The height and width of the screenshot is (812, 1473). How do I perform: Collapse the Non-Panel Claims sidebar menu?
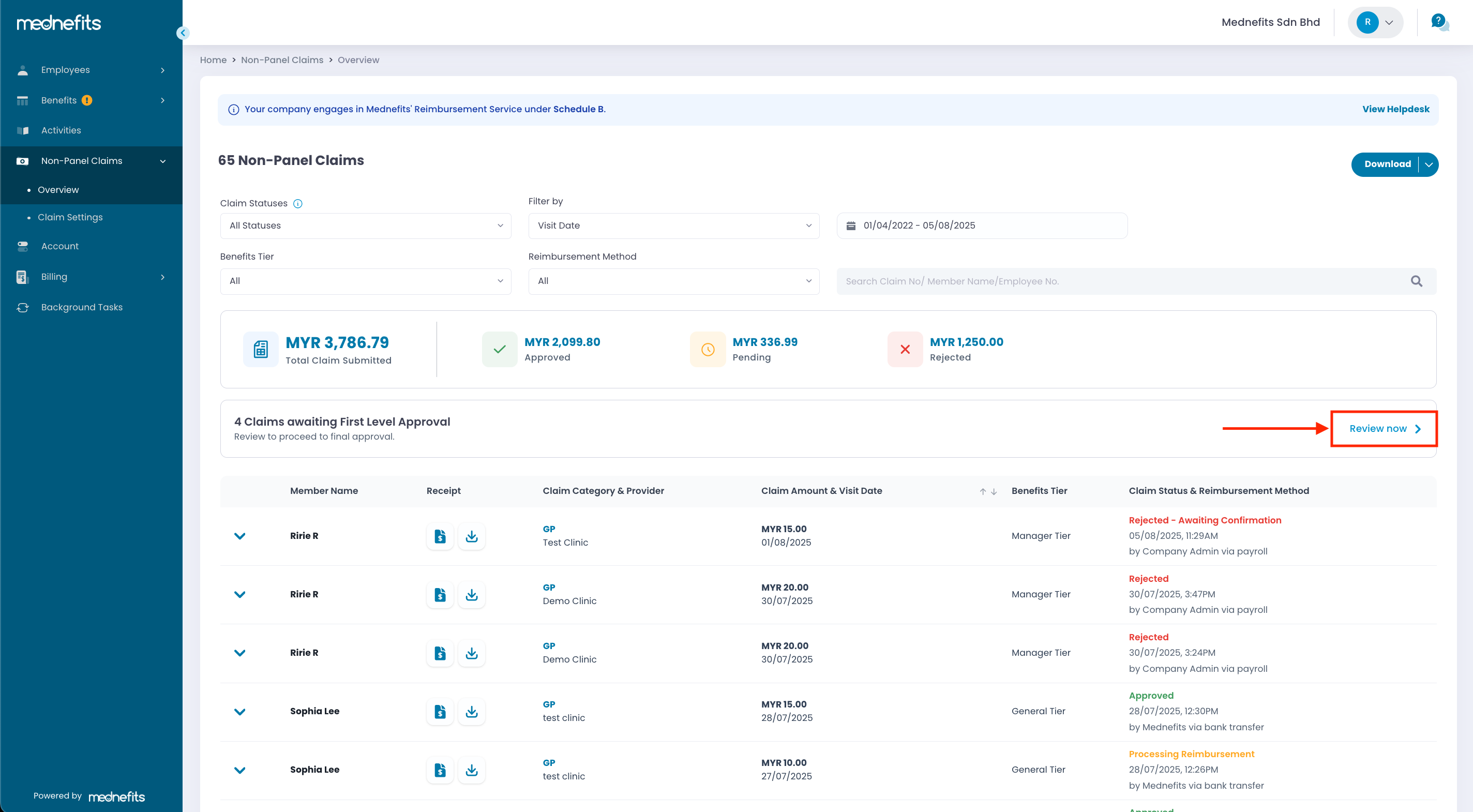tap(92, 161)
